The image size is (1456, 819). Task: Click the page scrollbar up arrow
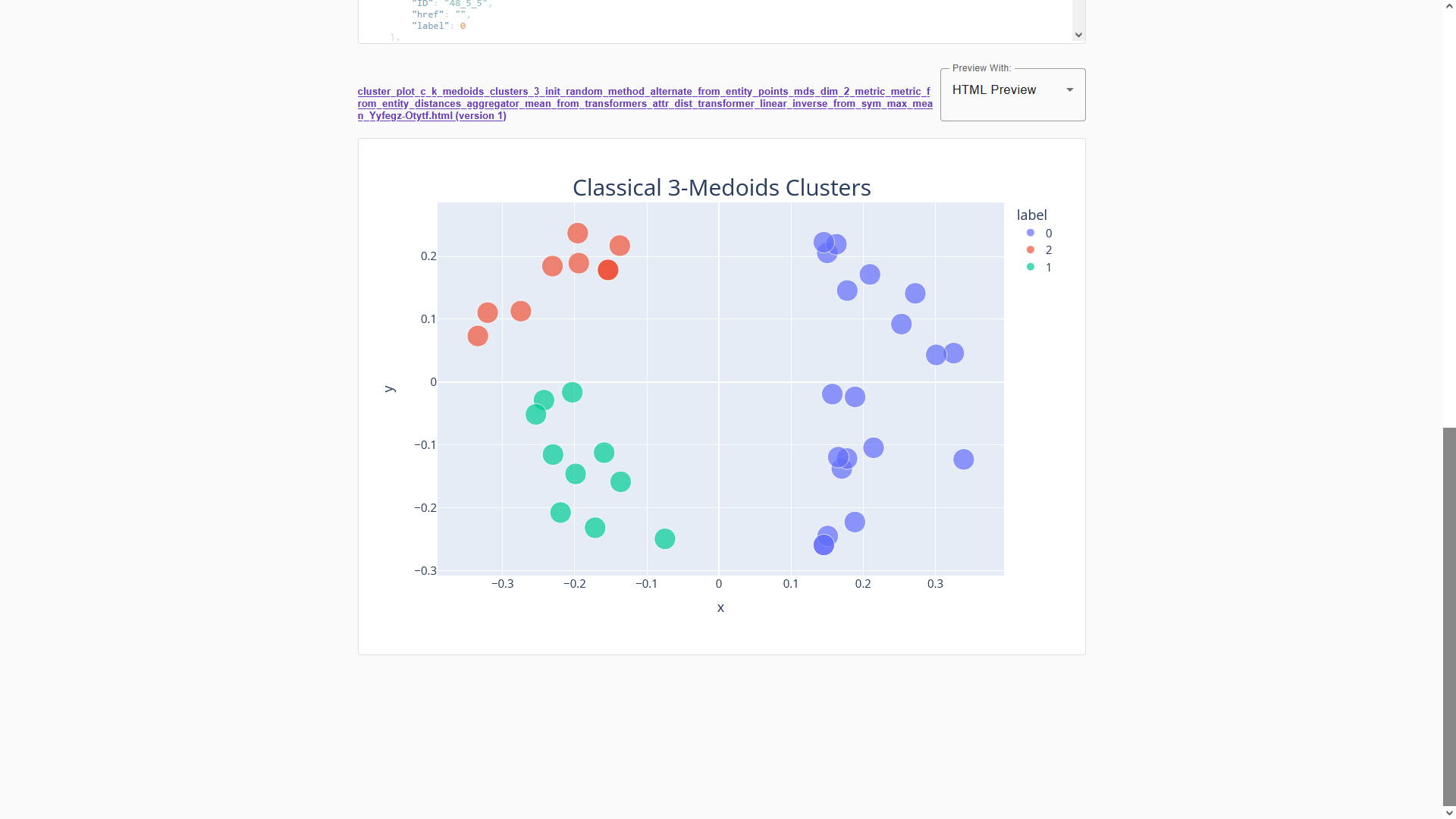coord(1449,5)
